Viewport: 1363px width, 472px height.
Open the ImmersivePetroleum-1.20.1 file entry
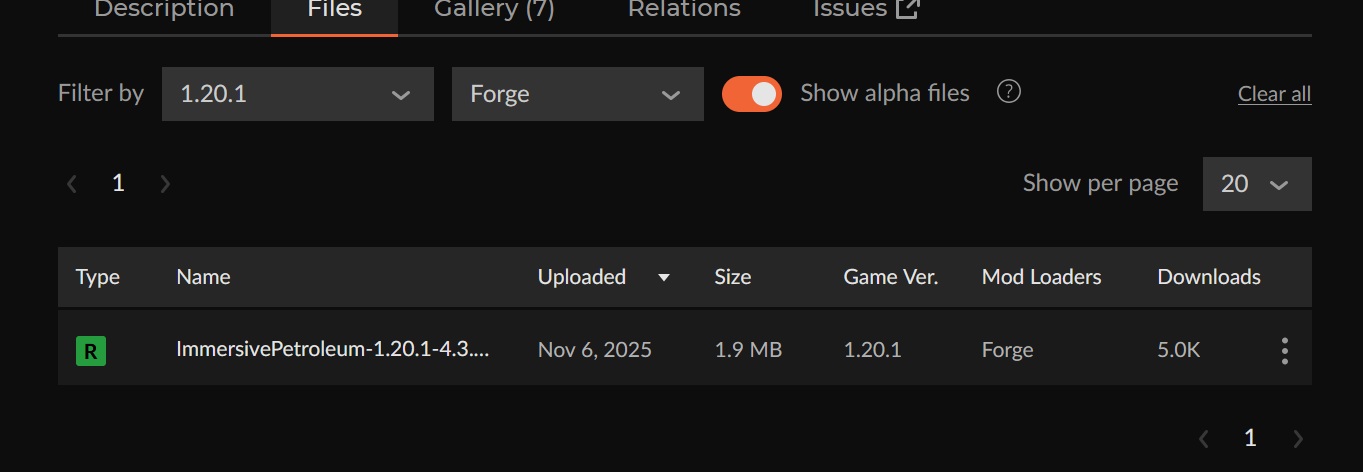(x=332, y=350)
